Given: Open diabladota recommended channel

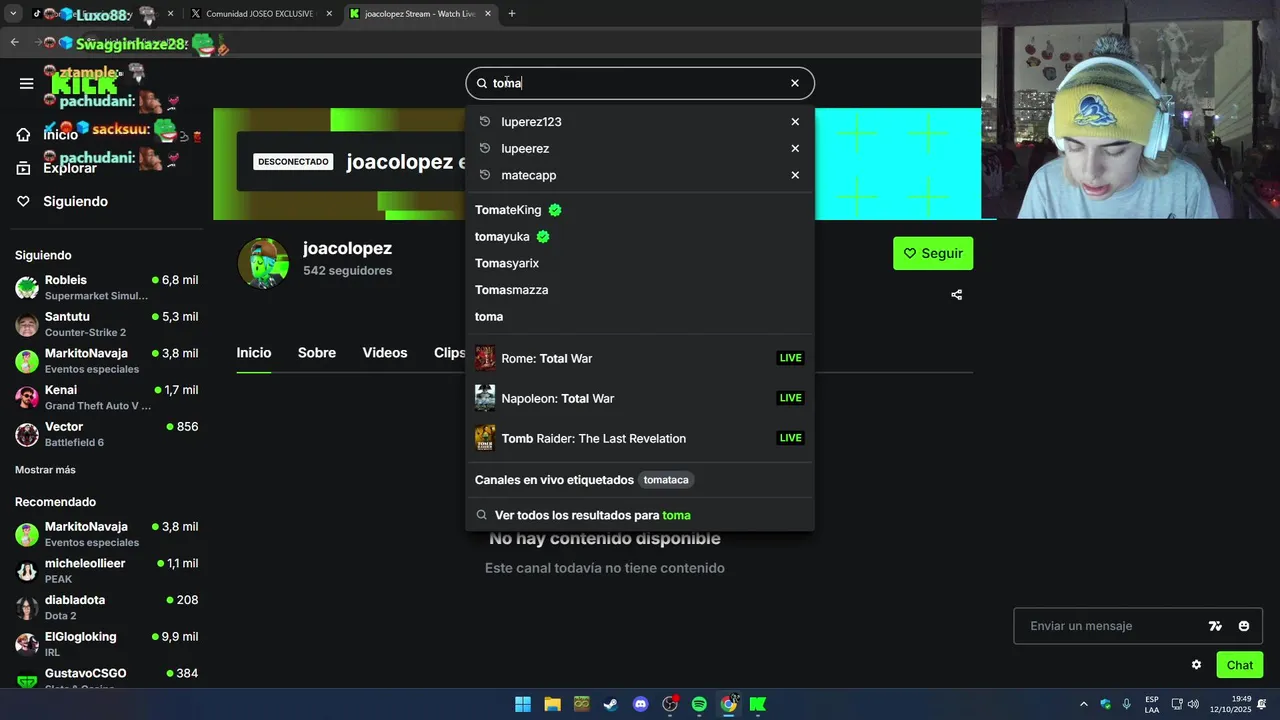Looking at the screenshot, I should click(107, 607).
